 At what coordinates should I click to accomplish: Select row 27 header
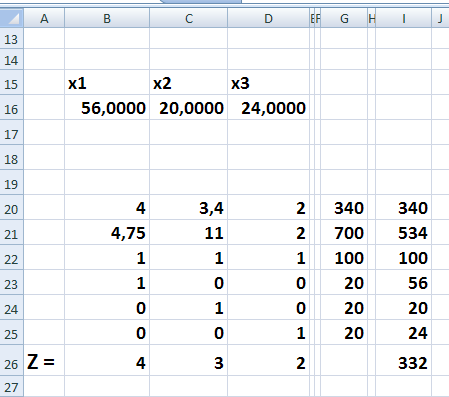coord(12,387)
